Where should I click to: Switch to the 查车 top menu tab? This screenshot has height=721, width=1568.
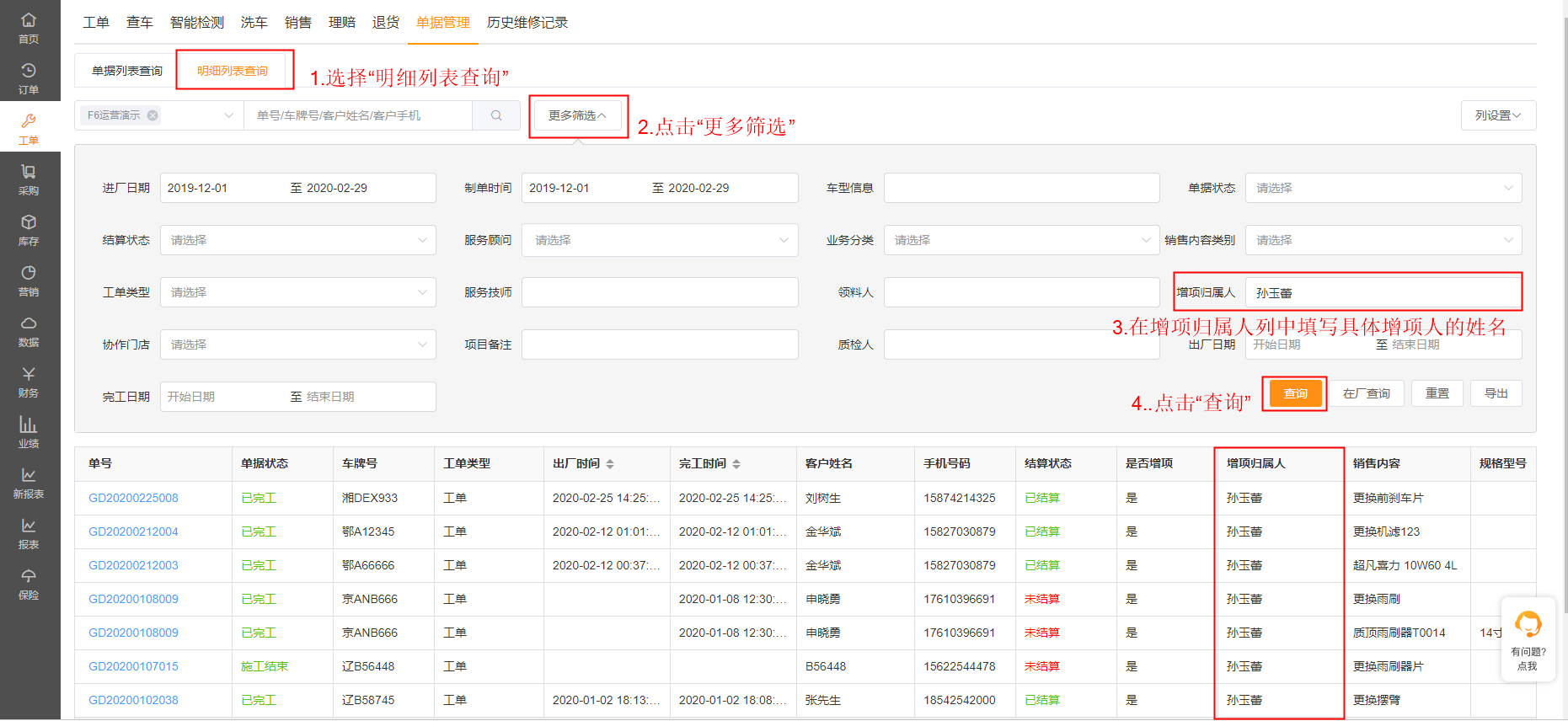click(140, 23)
